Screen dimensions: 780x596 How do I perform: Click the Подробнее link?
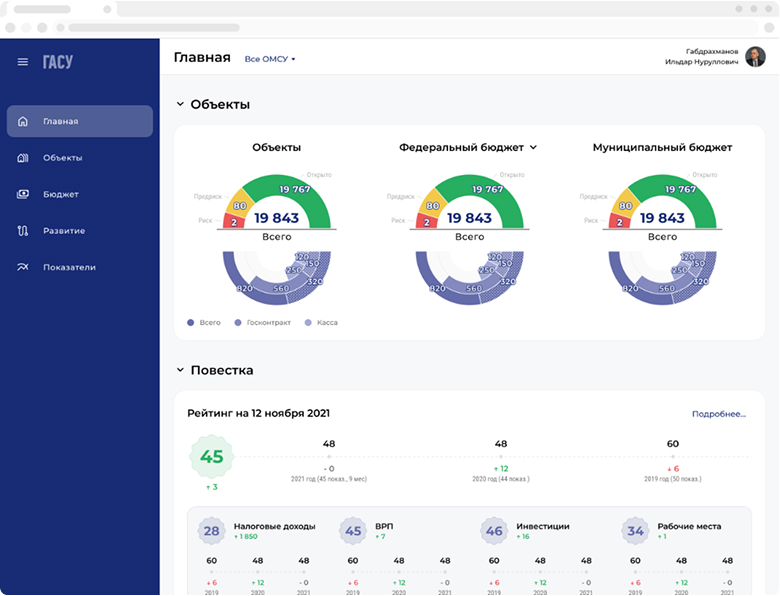click(718, 414)
